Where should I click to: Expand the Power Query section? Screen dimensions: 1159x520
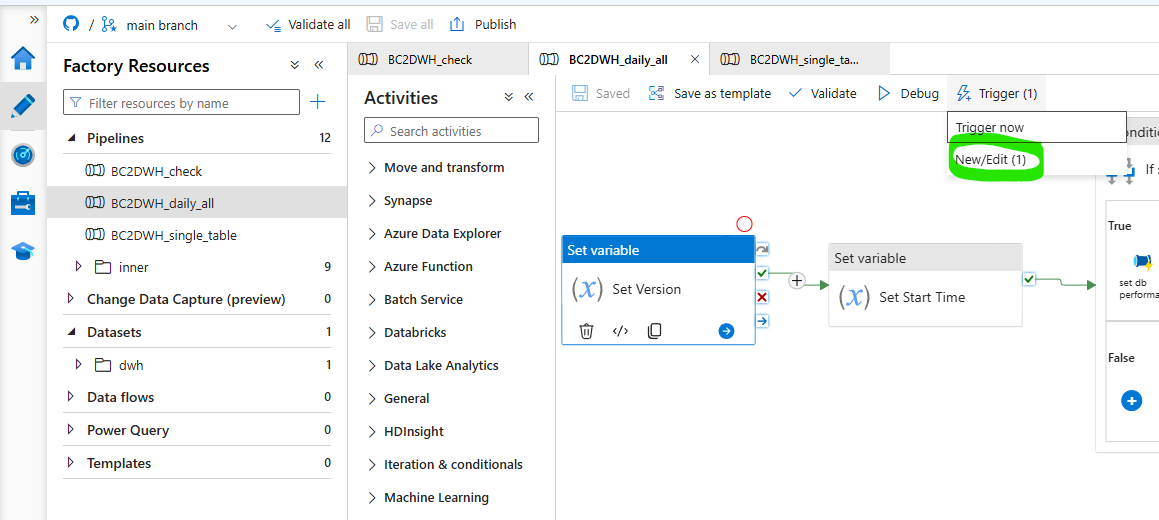[71, 429]
